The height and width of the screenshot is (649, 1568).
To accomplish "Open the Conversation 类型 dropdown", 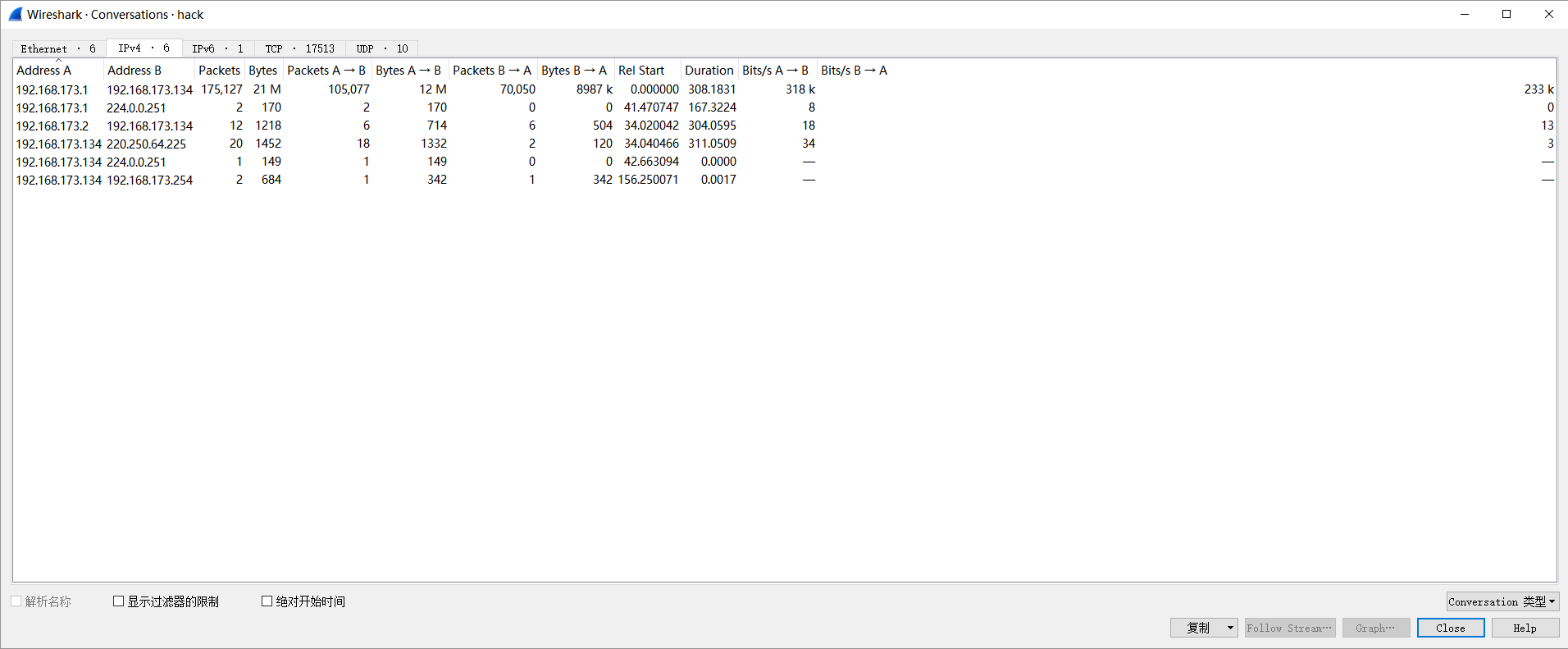I will (1502, 601).
